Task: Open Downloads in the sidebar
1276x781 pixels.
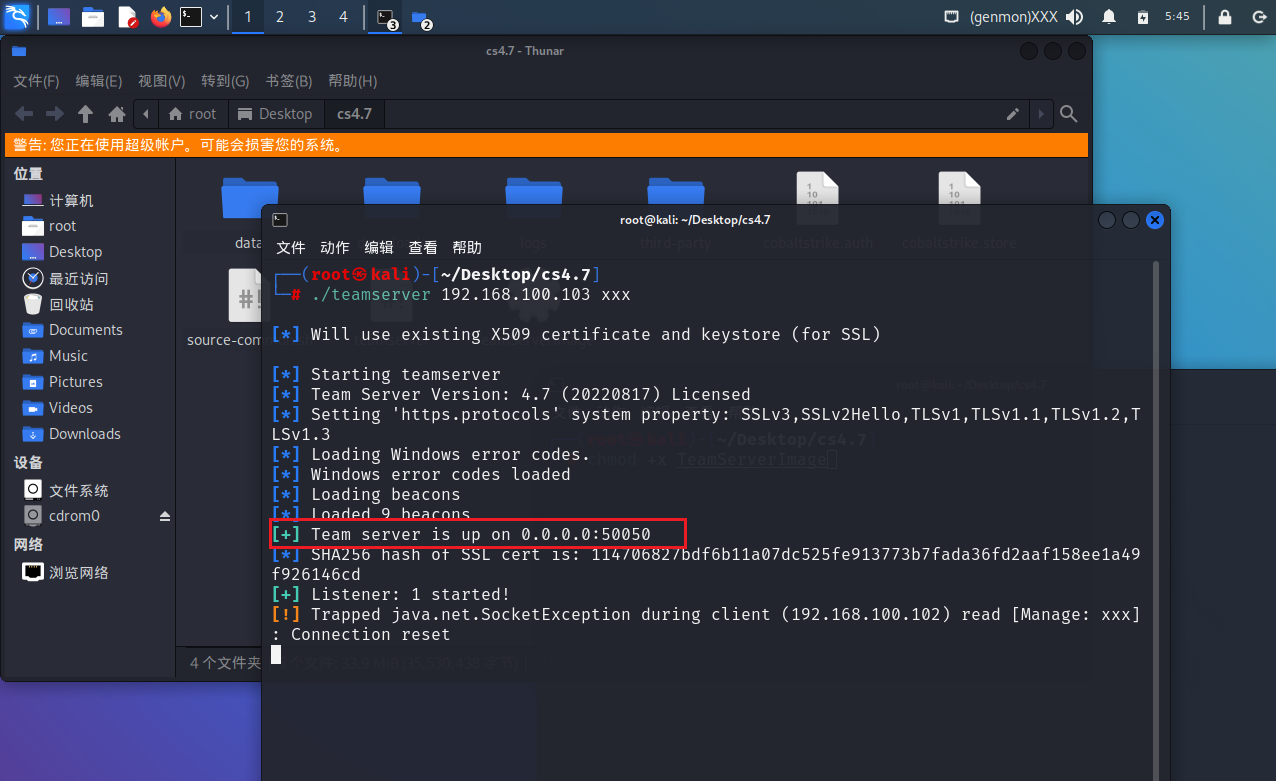Action: pos(84,434)
